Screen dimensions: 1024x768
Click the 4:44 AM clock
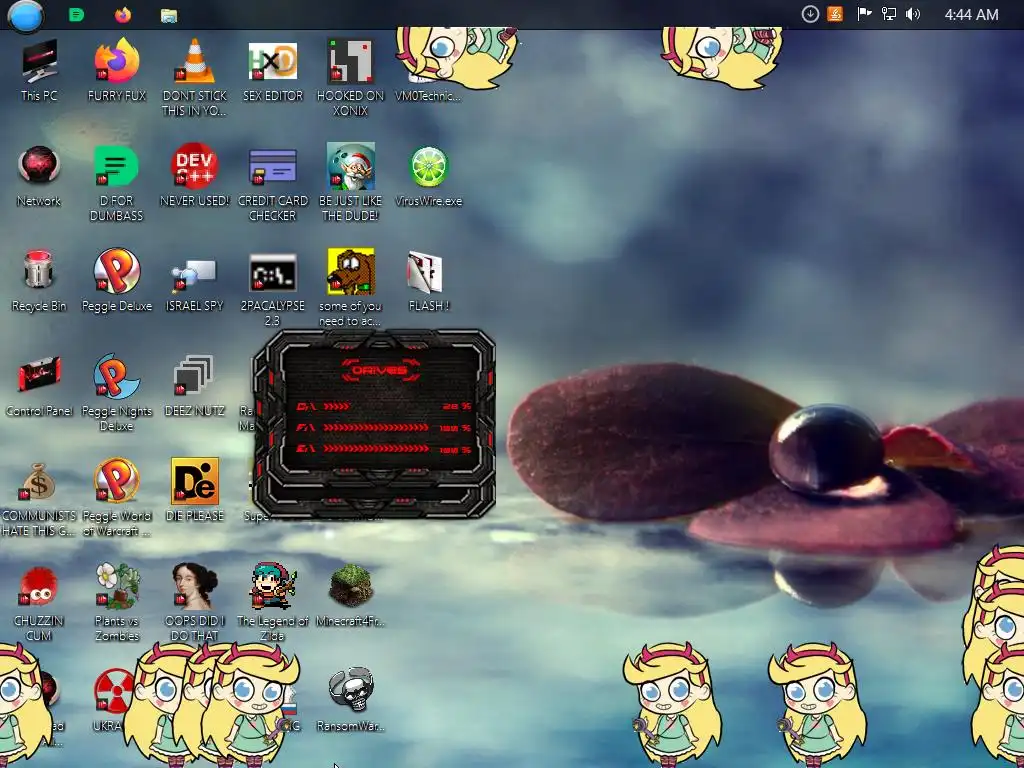(x=971, y=14)
